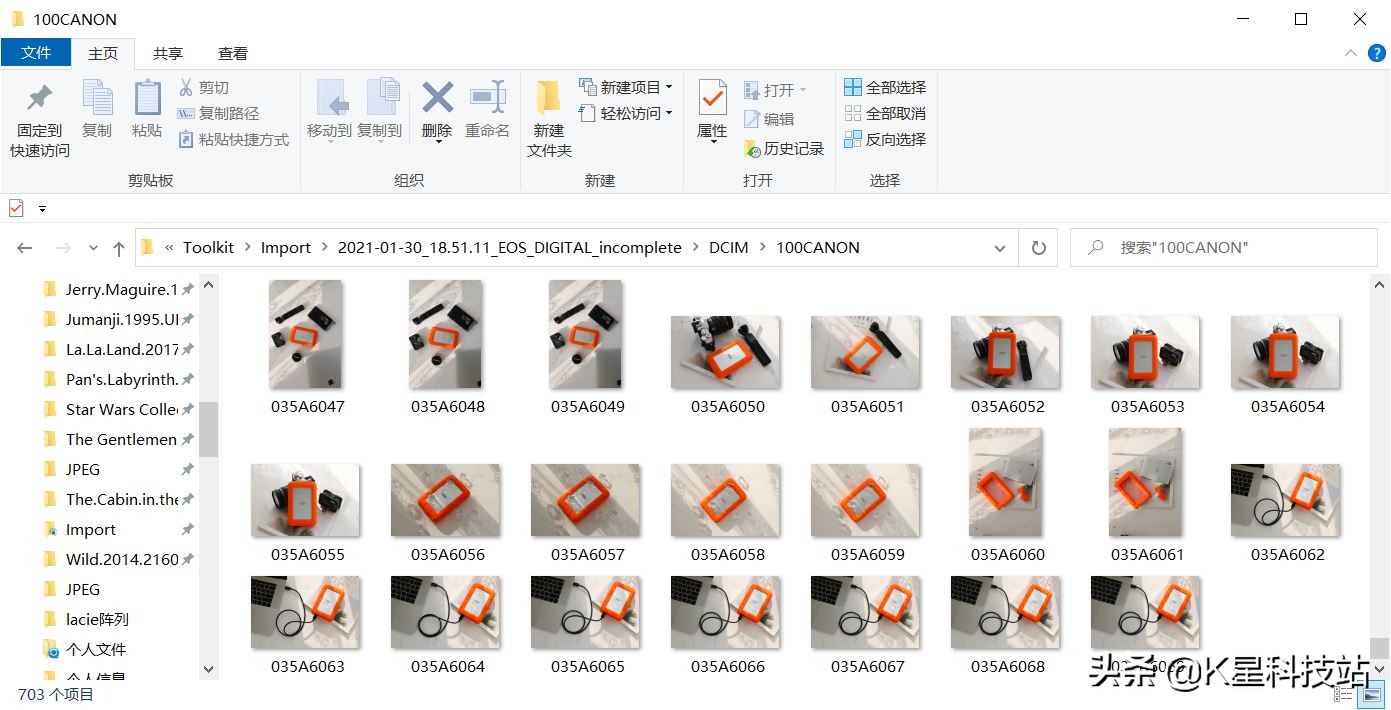This screenshot has width=1391, height=710.
Task: Open 属性 to view folder properties
Action: click(x=711, y=112)
